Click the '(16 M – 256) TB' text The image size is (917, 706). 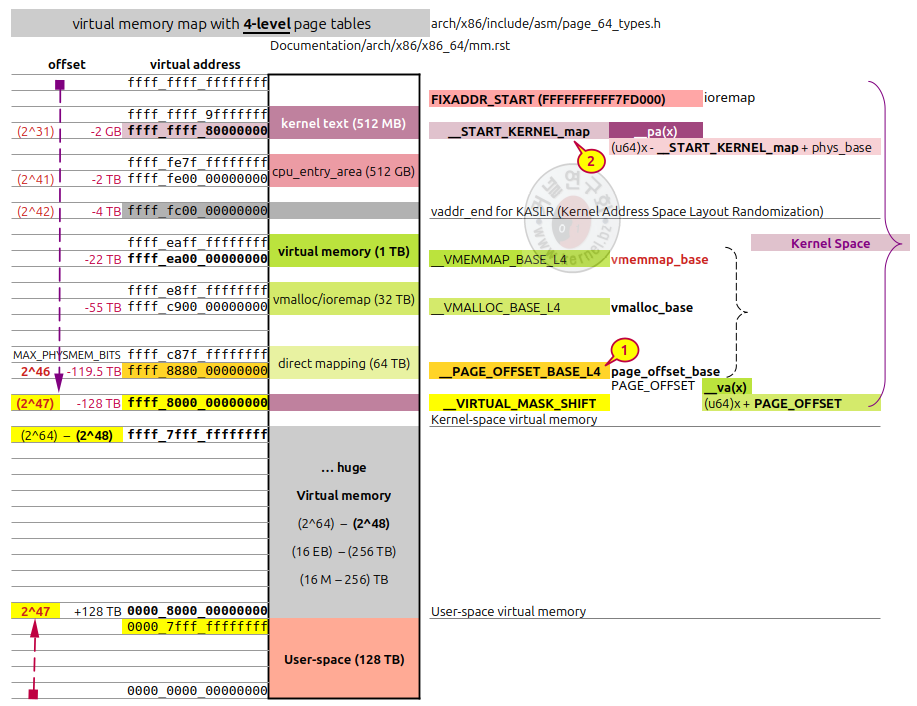[344, 580]
